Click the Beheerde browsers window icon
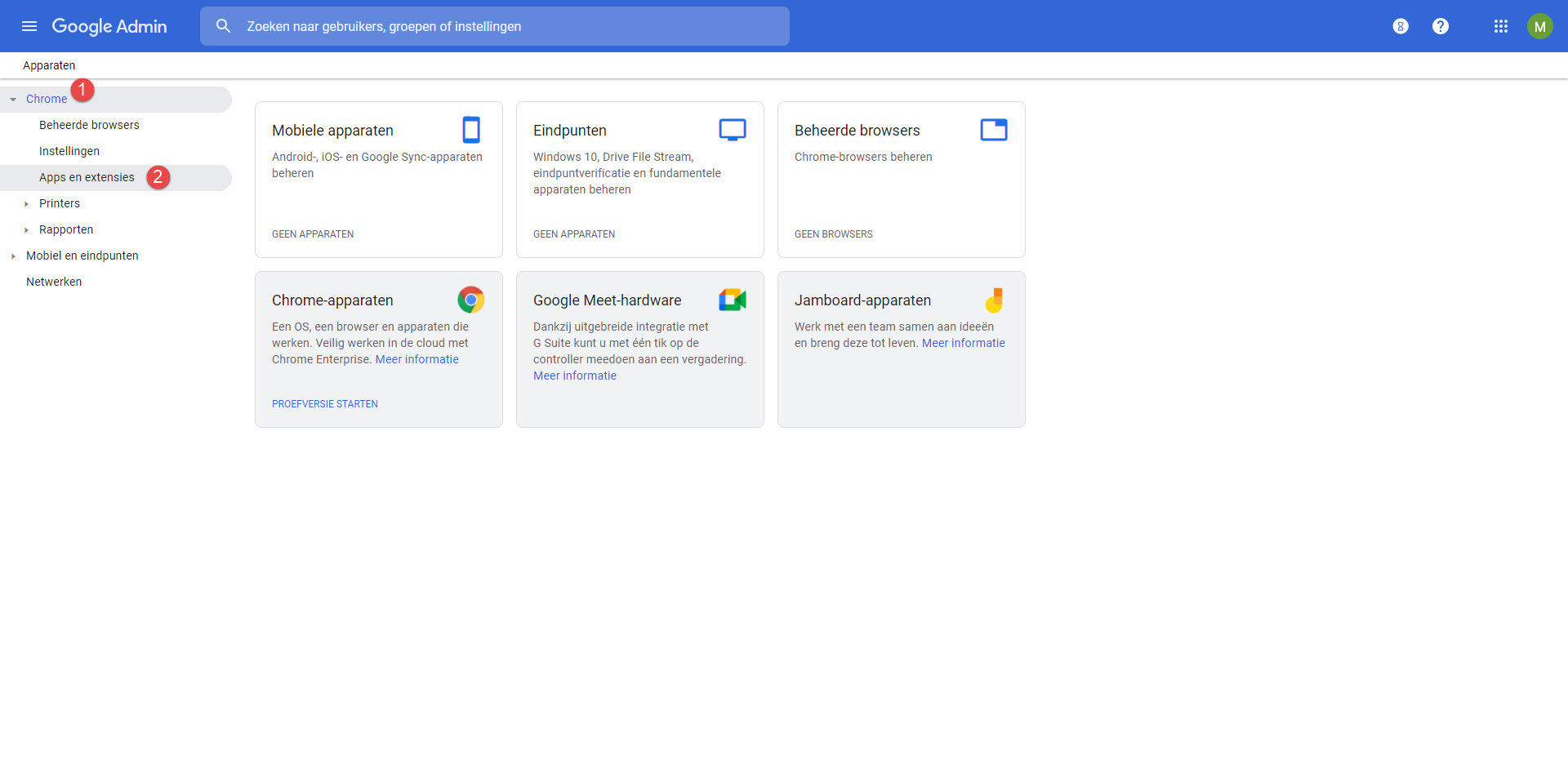Image resolution: width=1568 pixels, height=765 pixels. tap(994, 130)
